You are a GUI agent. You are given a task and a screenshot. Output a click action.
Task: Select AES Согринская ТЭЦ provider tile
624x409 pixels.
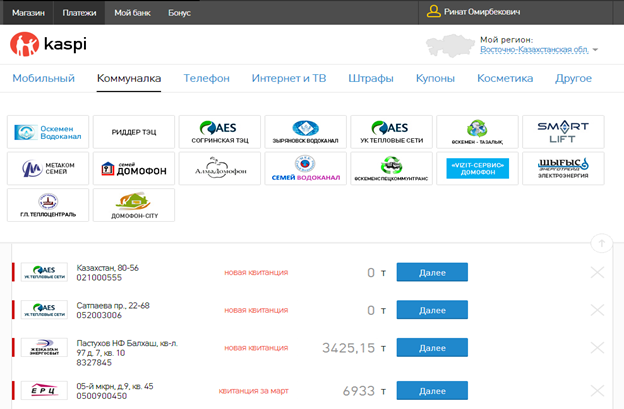(220, 132)
